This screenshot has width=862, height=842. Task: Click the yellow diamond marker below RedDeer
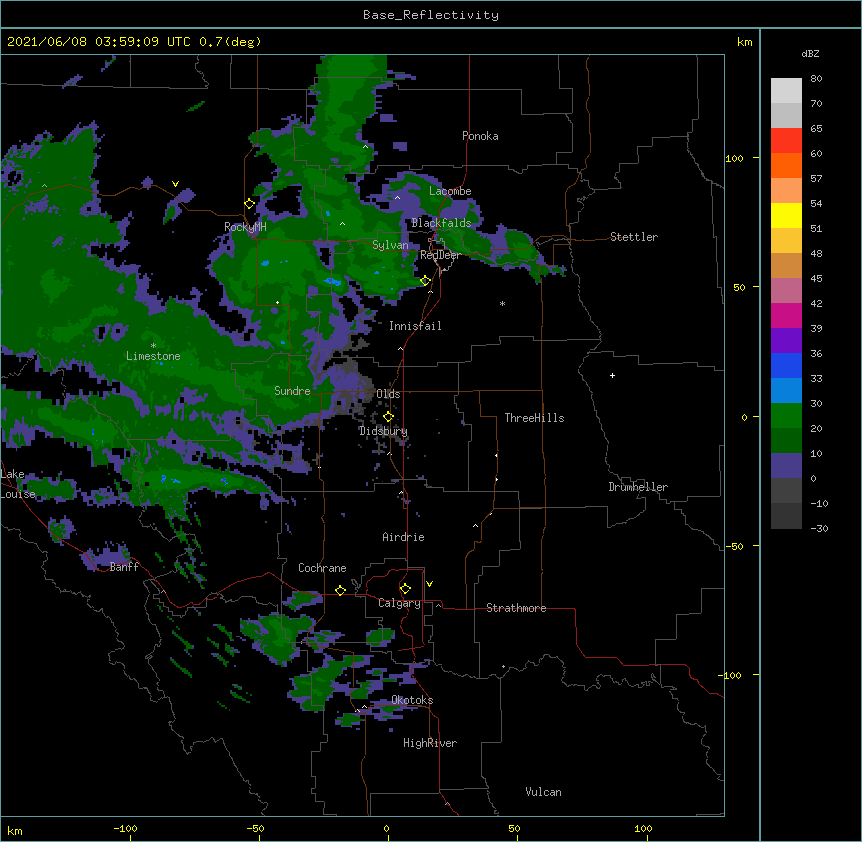425,281
